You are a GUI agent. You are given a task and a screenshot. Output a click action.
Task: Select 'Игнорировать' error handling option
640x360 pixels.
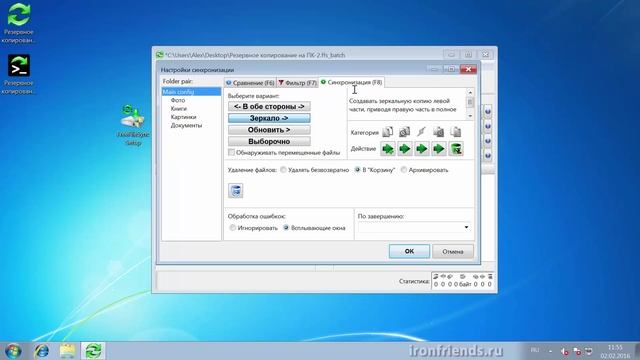click(x=233, y=228)
